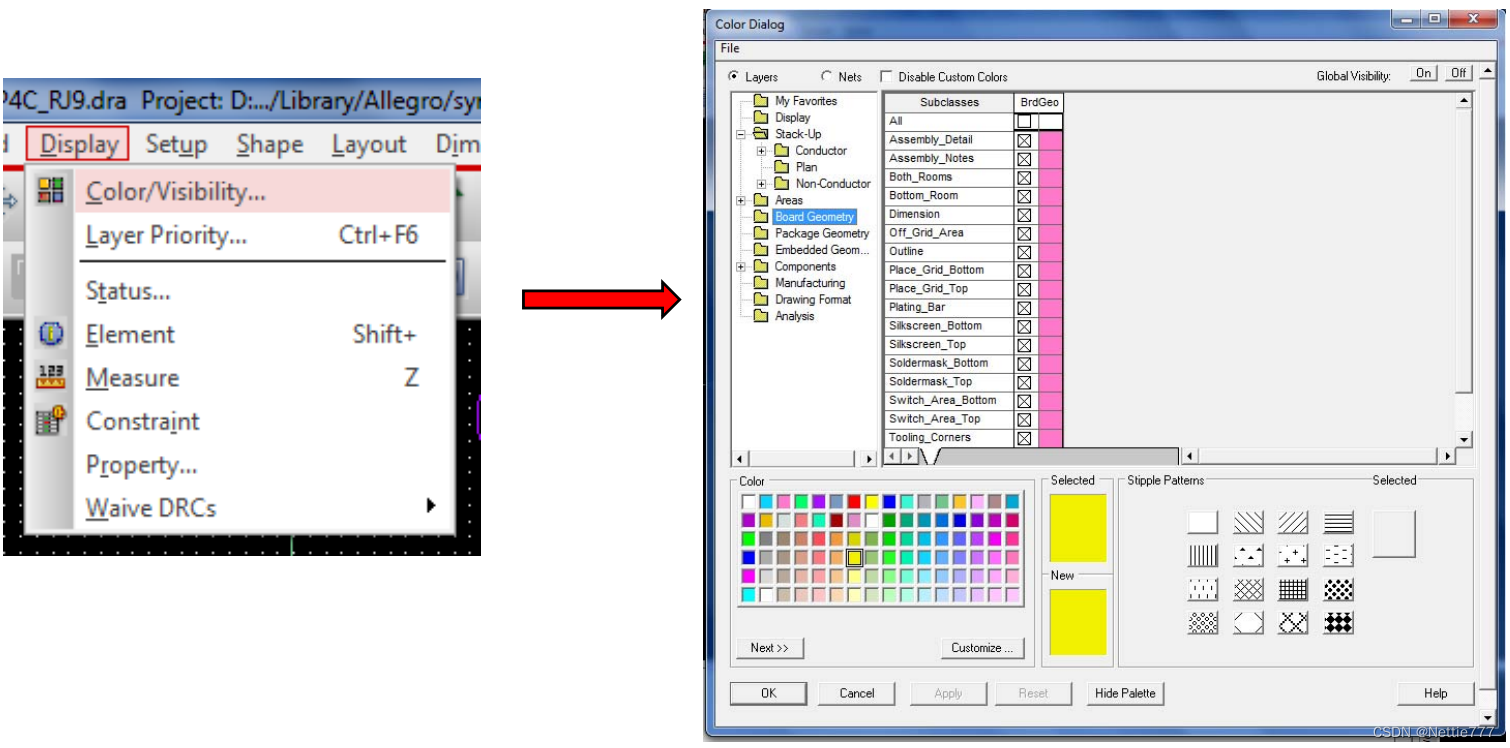Pick the red swatch in color palette
Image resolution: width=1510 pixels, height=748 pixels.
coord(854,501)
